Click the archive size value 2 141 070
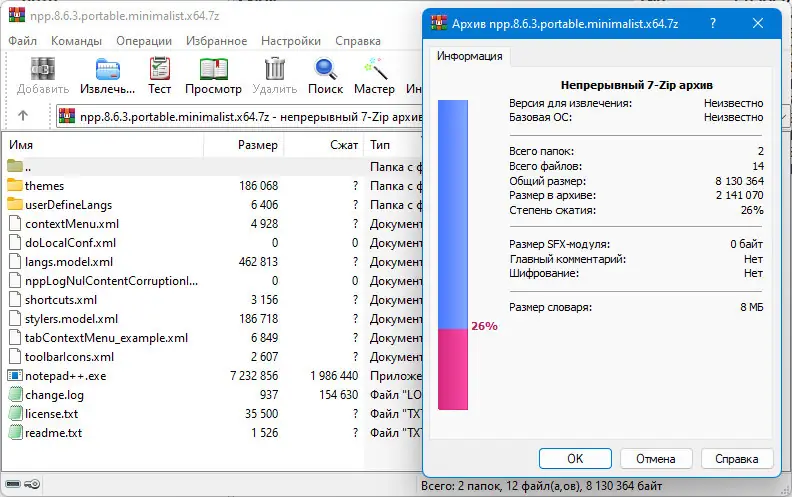 coord(739,195)
